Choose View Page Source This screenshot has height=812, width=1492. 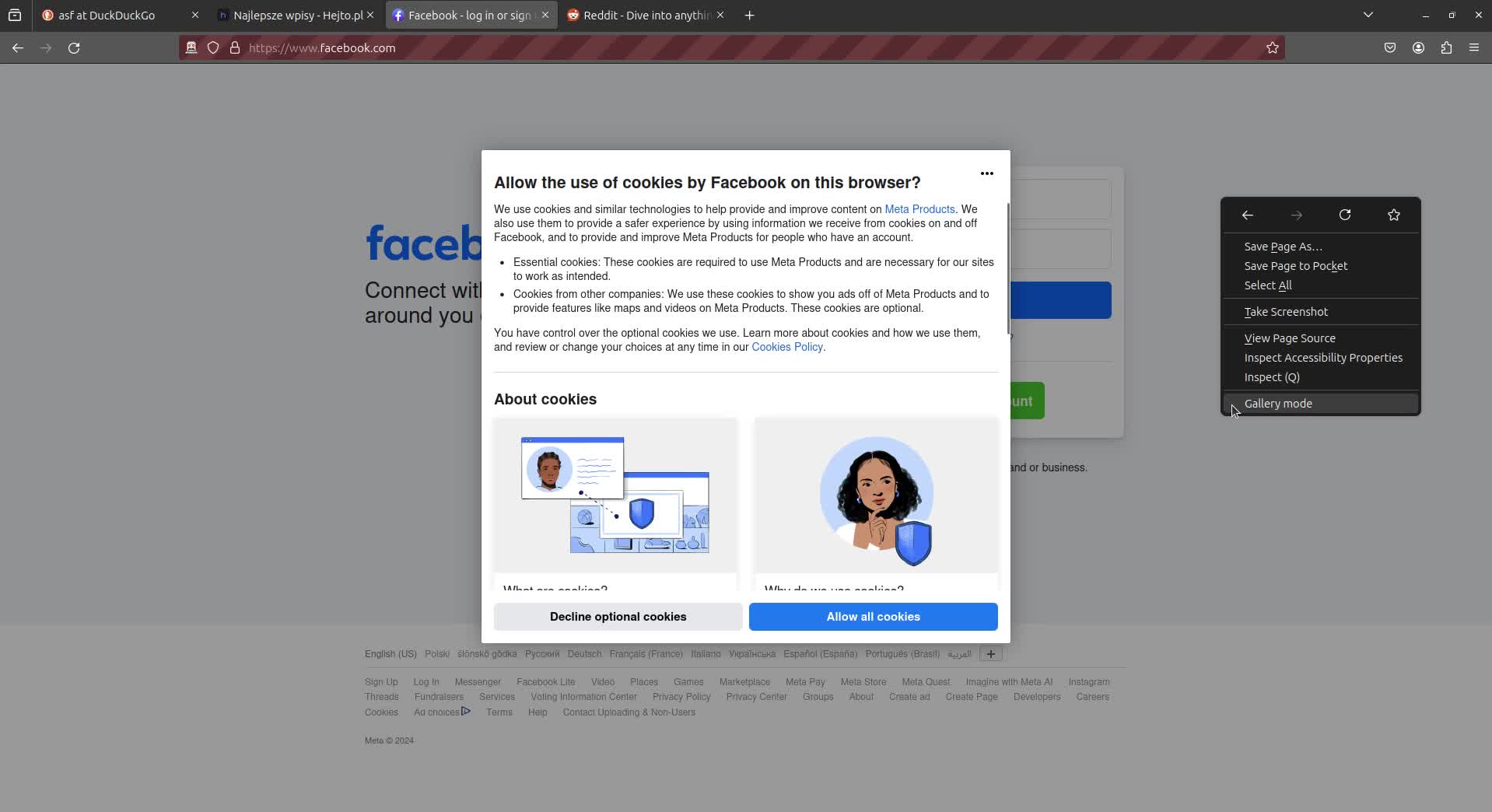(x=1321, y=338)
